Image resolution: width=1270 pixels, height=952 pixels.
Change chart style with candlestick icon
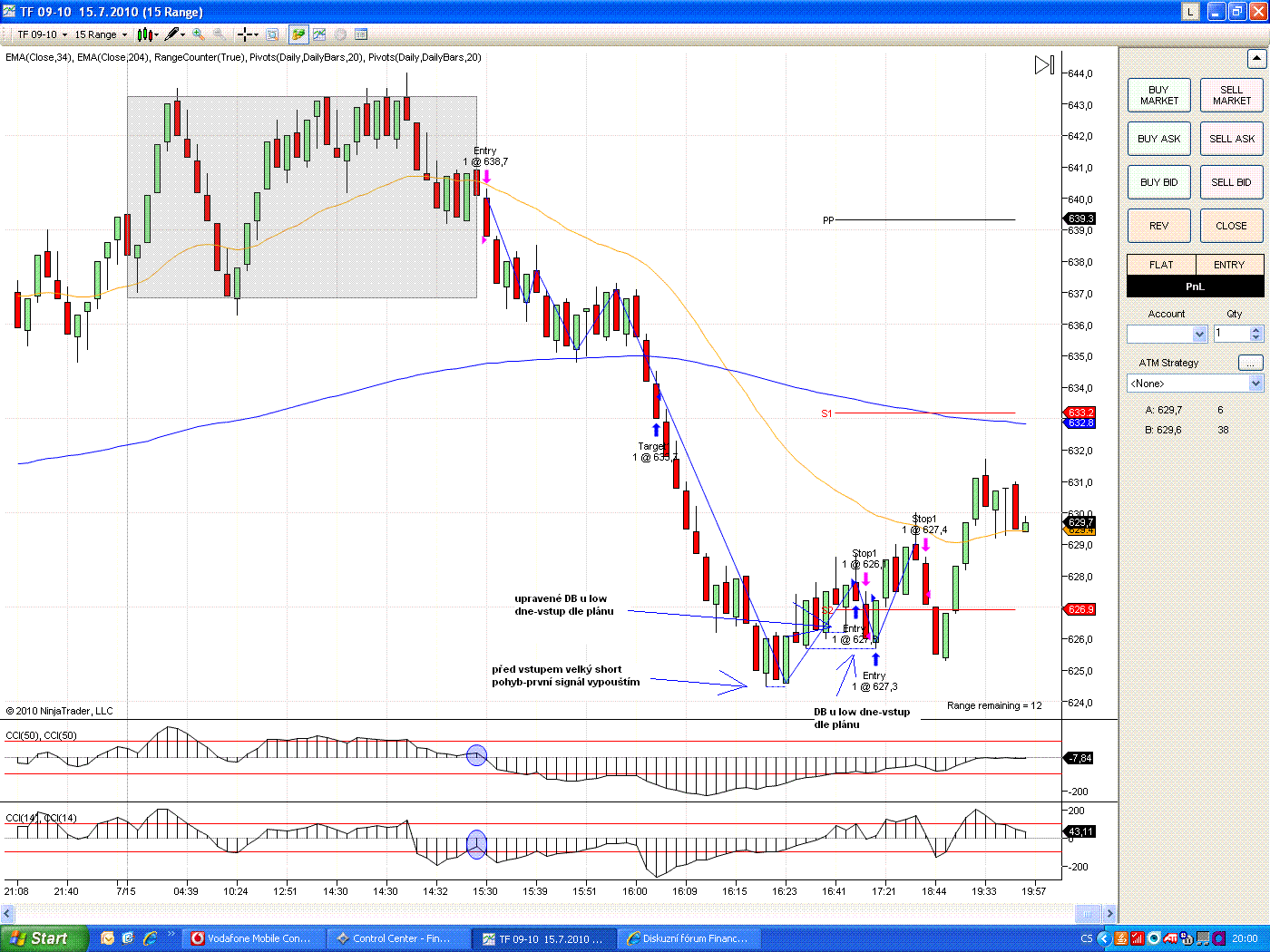click(x=143, y=34)
